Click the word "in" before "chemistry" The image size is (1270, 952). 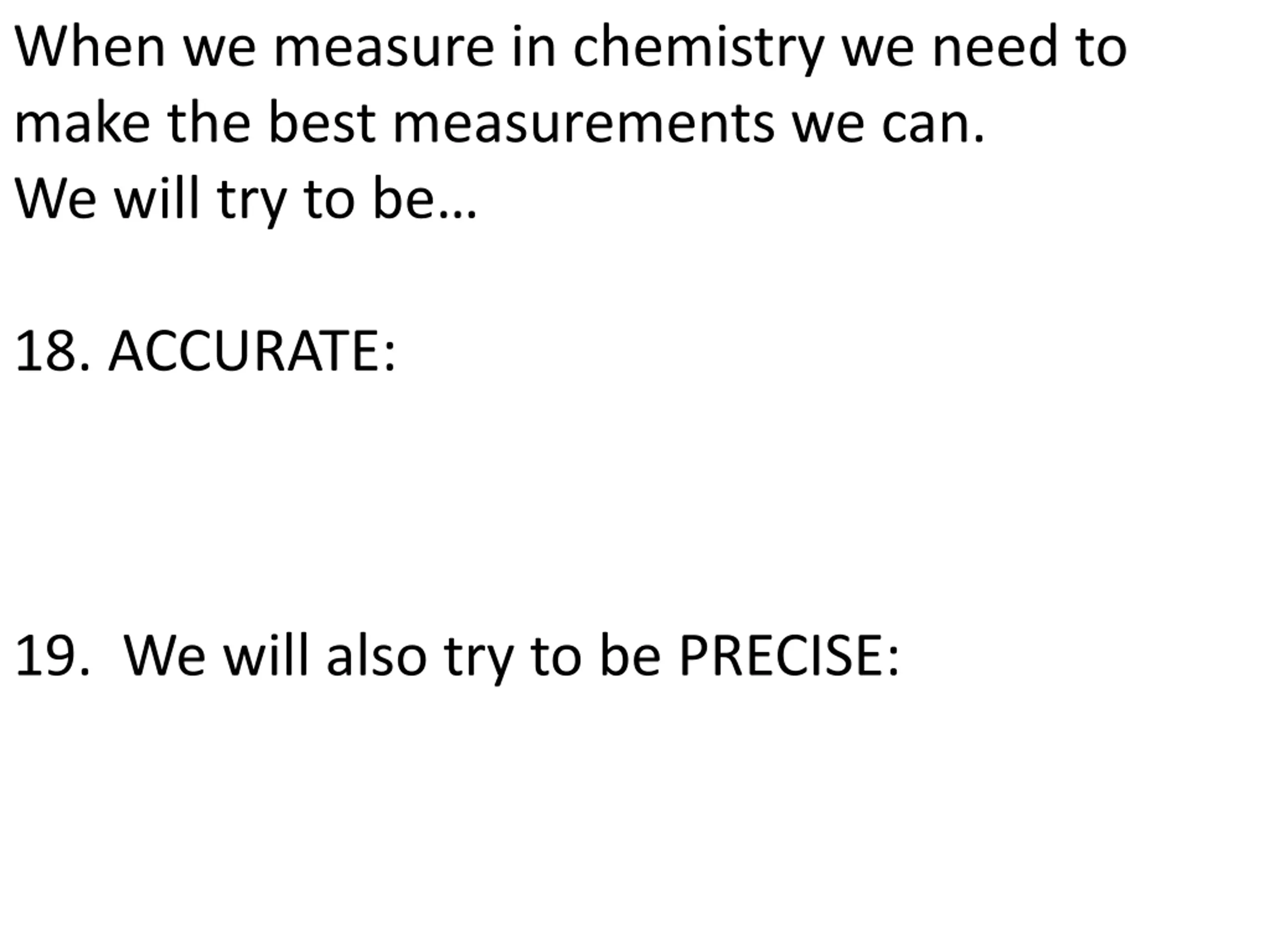coord(533,47)
